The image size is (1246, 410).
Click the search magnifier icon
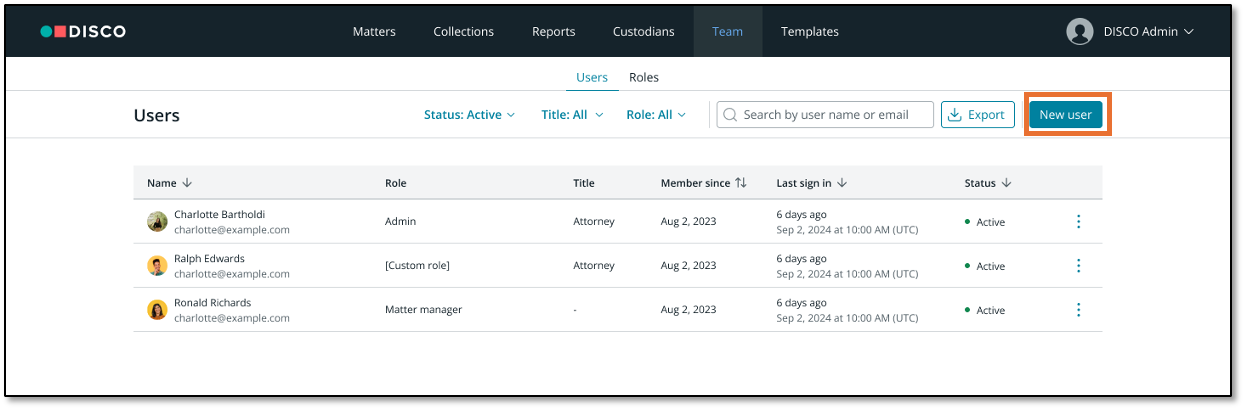pyautogui.click(x=730, y=115)
